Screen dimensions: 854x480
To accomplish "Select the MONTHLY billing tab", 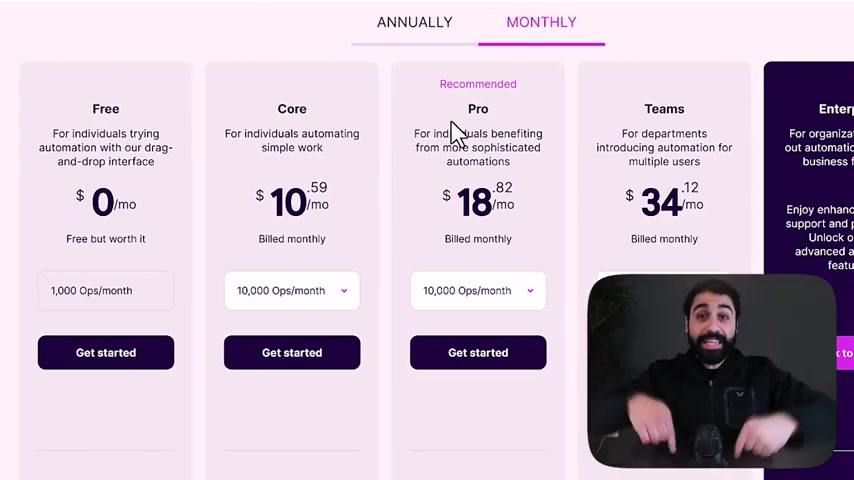I will [541, 22].
